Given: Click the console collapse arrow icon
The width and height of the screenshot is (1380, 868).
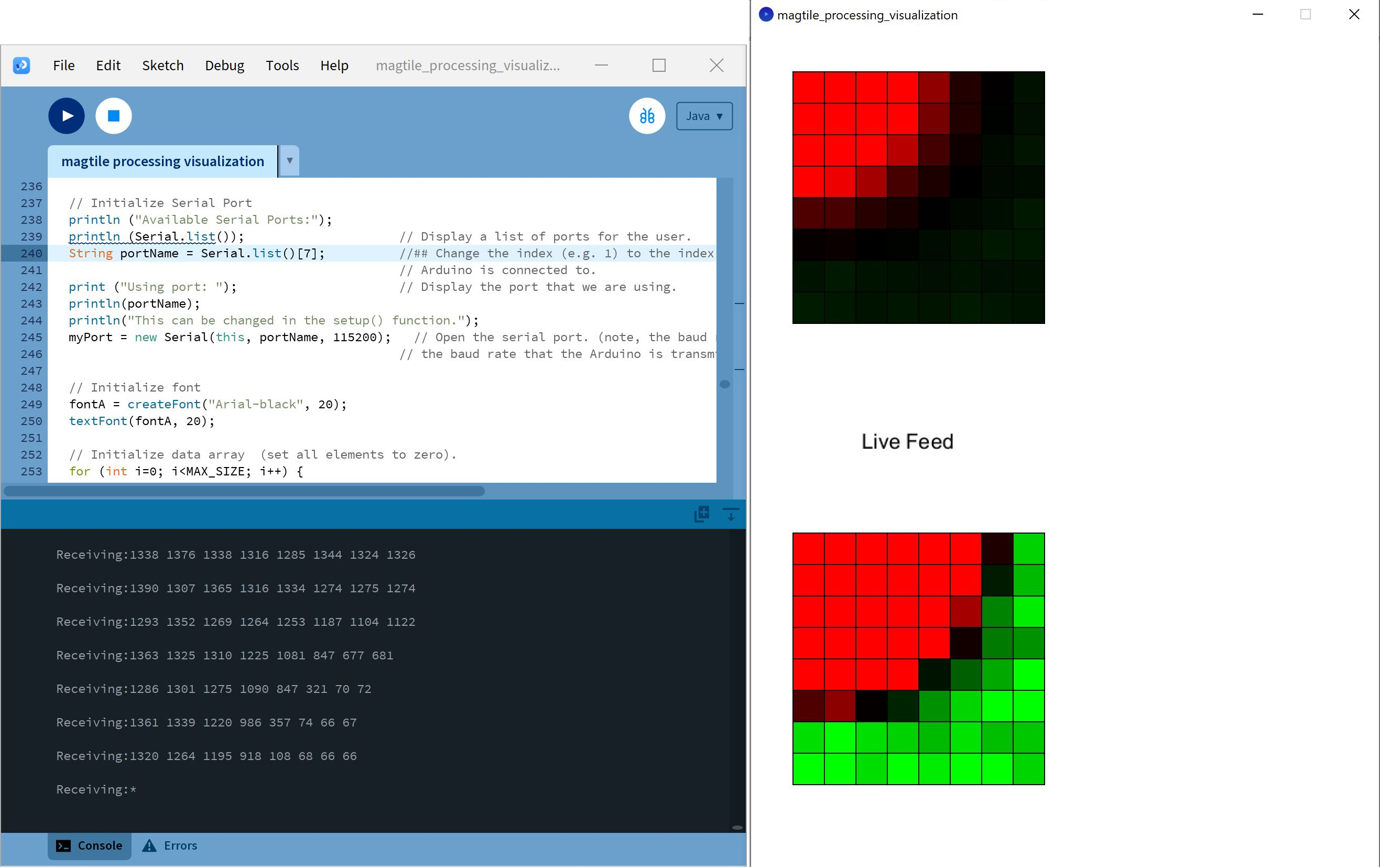Looking at the screenshot, I should tap(731, 514).
